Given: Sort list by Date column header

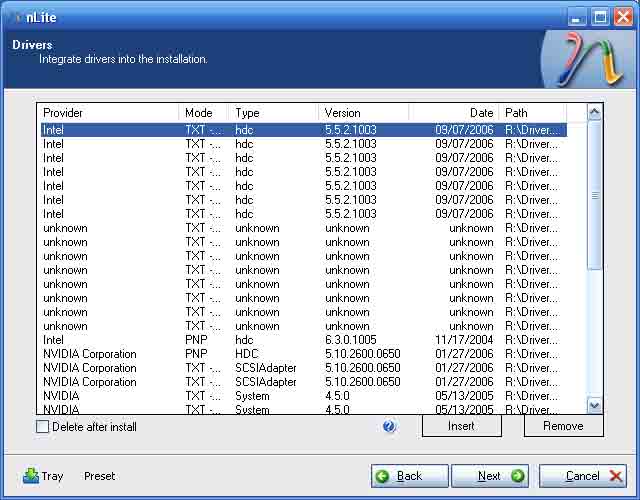Looking at the screenshot, I should tap(453, 113).
